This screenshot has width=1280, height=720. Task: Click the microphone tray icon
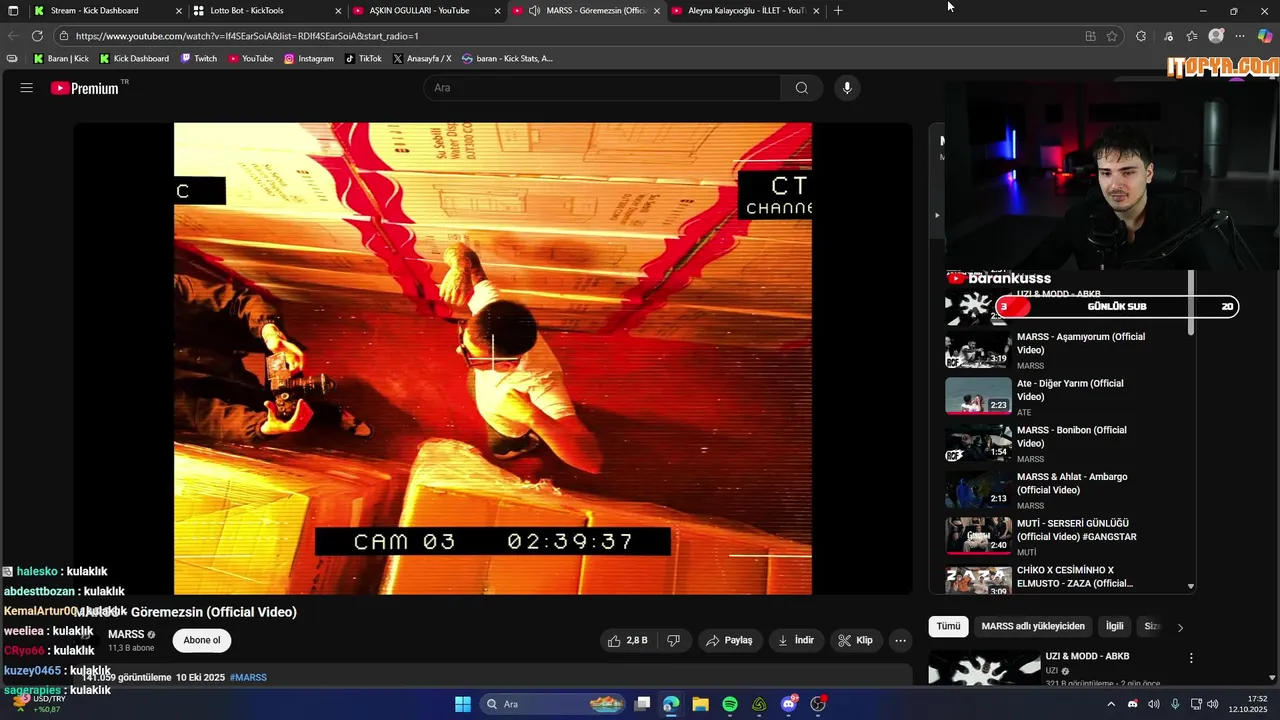pos(1175,704)
